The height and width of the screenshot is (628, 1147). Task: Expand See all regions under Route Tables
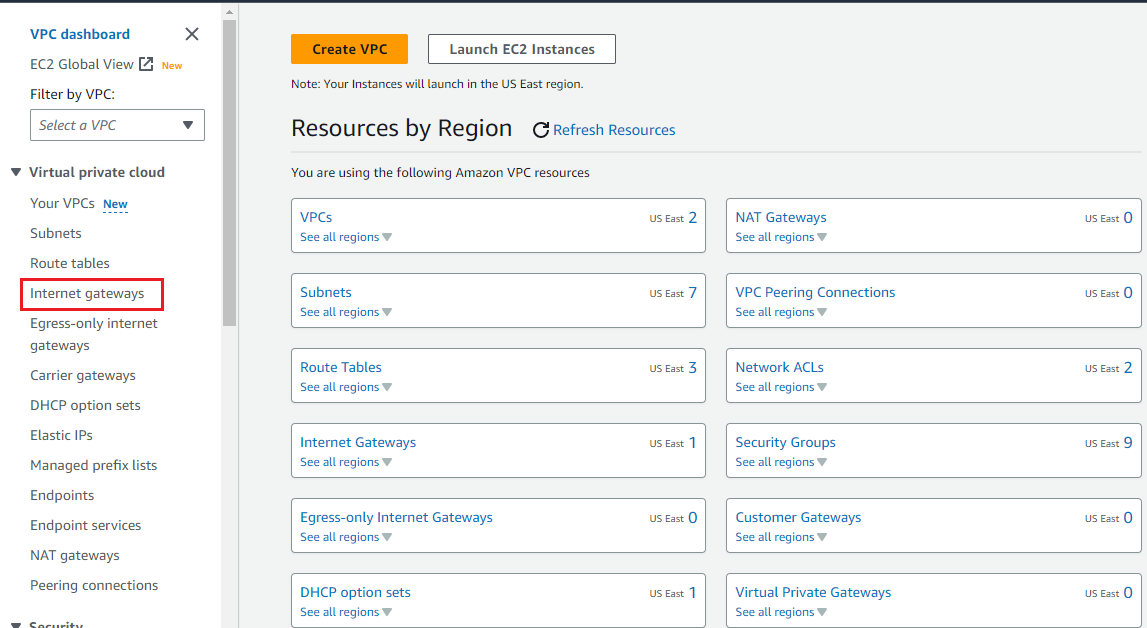point(346,387)
